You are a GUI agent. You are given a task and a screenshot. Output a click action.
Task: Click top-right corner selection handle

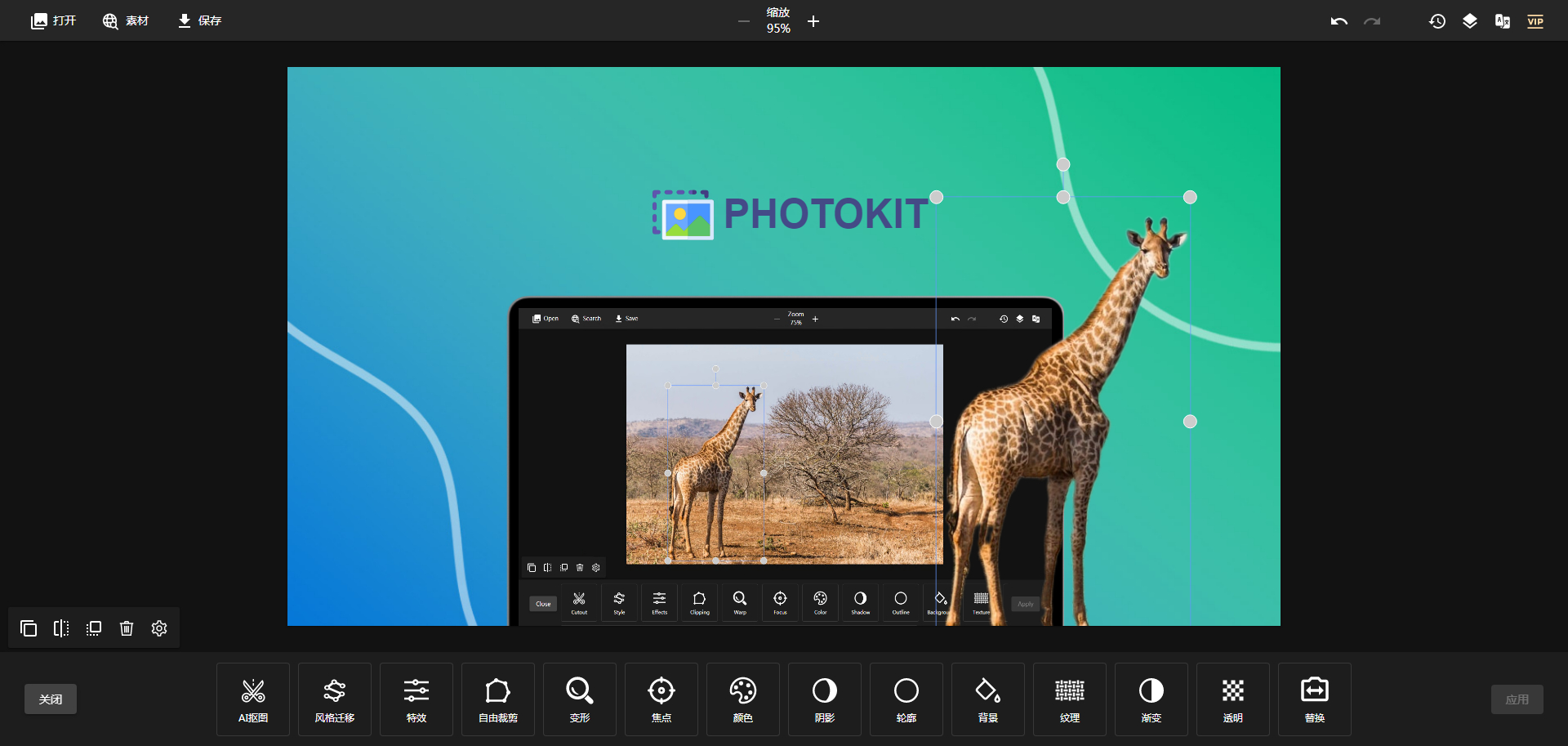coord(1190,197)
